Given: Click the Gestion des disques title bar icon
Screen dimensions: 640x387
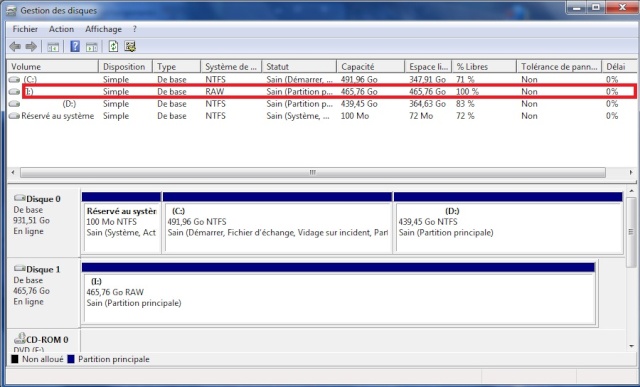Looking at the screenshot, I should pyautogui.click(x=12, y=10).
